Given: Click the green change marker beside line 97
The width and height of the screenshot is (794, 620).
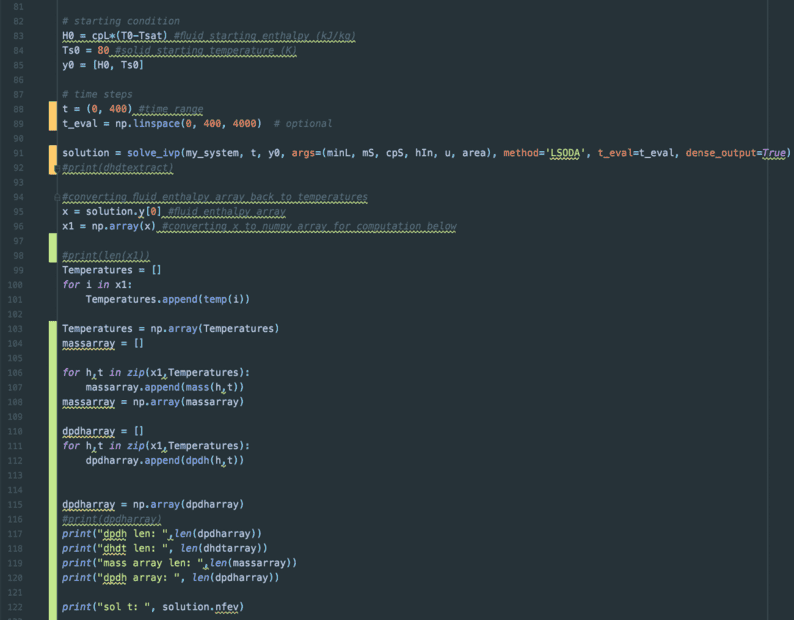Looking at the screenshot, I should [52, 246].
